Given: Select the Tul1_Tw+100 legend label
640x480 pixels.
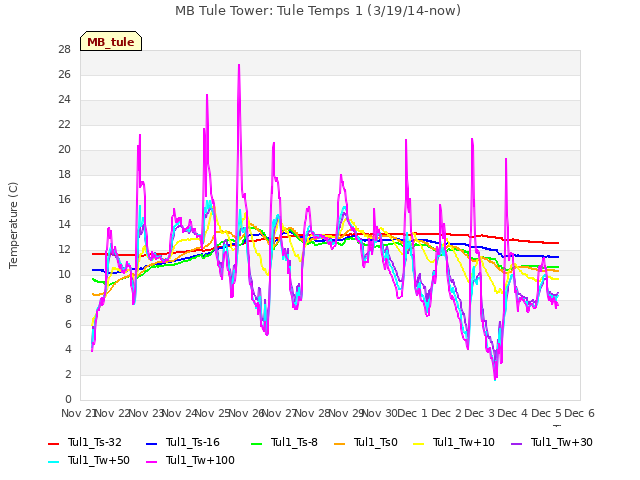Looking at the screenshot, I should pyautogui.click(x=200, y=460).
